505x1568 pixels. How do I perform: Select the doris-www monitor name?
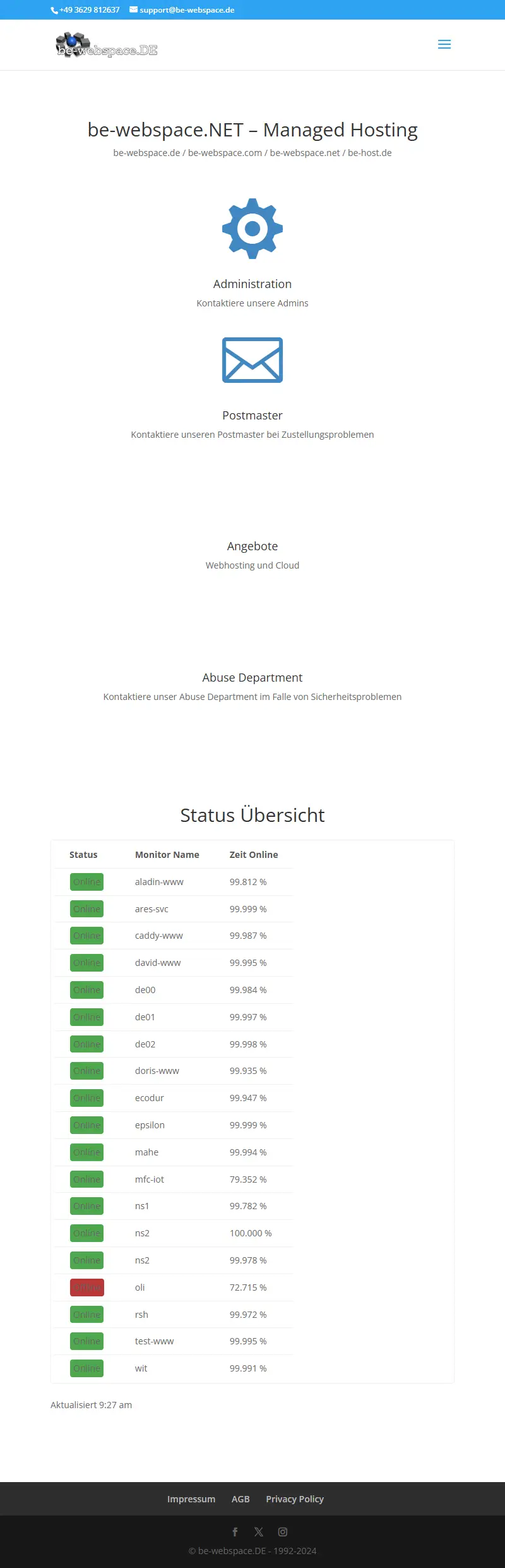tap(157, 1071)
